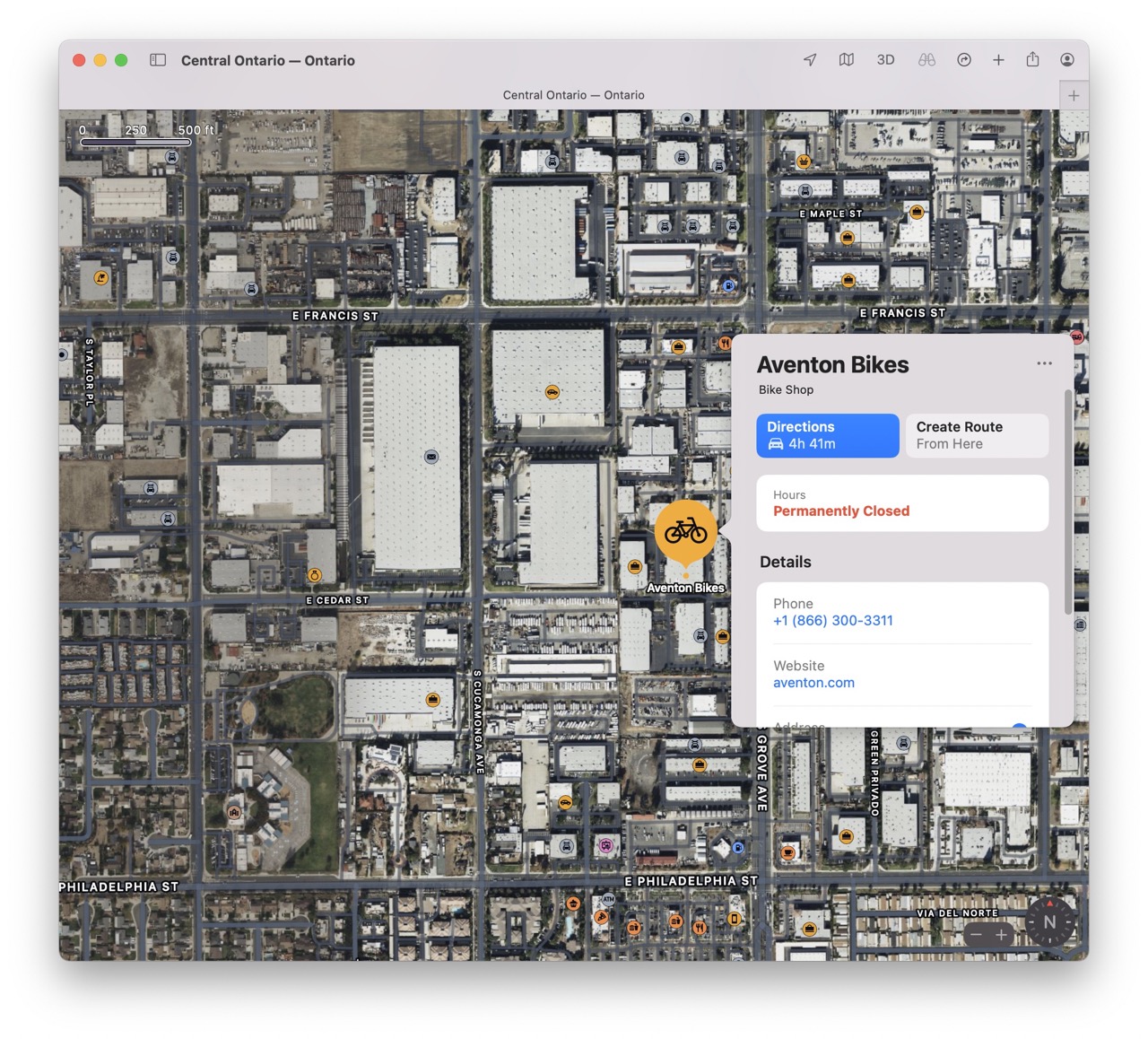1148x1039 pixels.
Task: Open the map mode chooser icon
Action: point(847,60)
